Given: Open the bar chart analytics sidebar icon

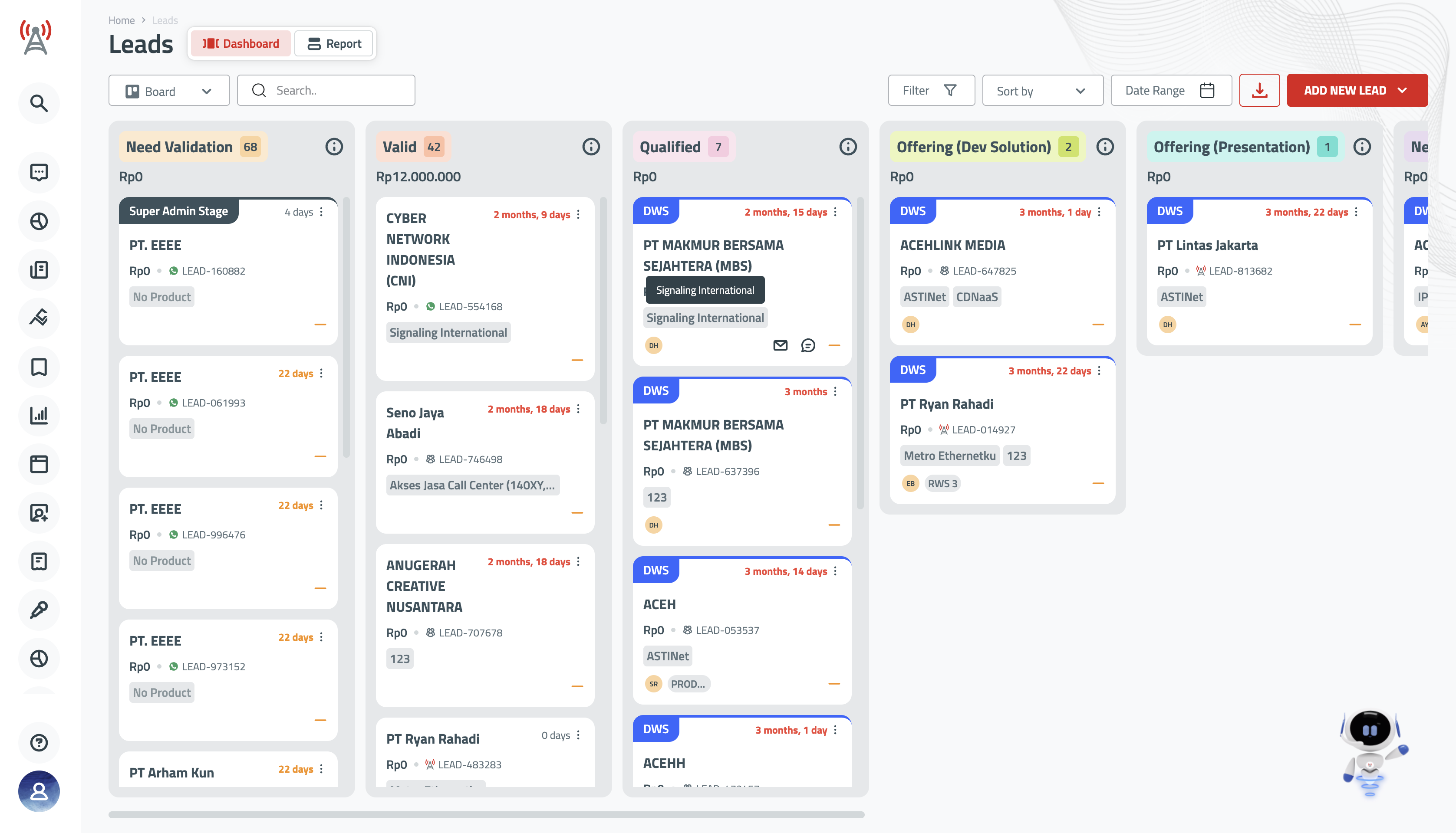Looking at the screenshot, I should tap(39, 415).
